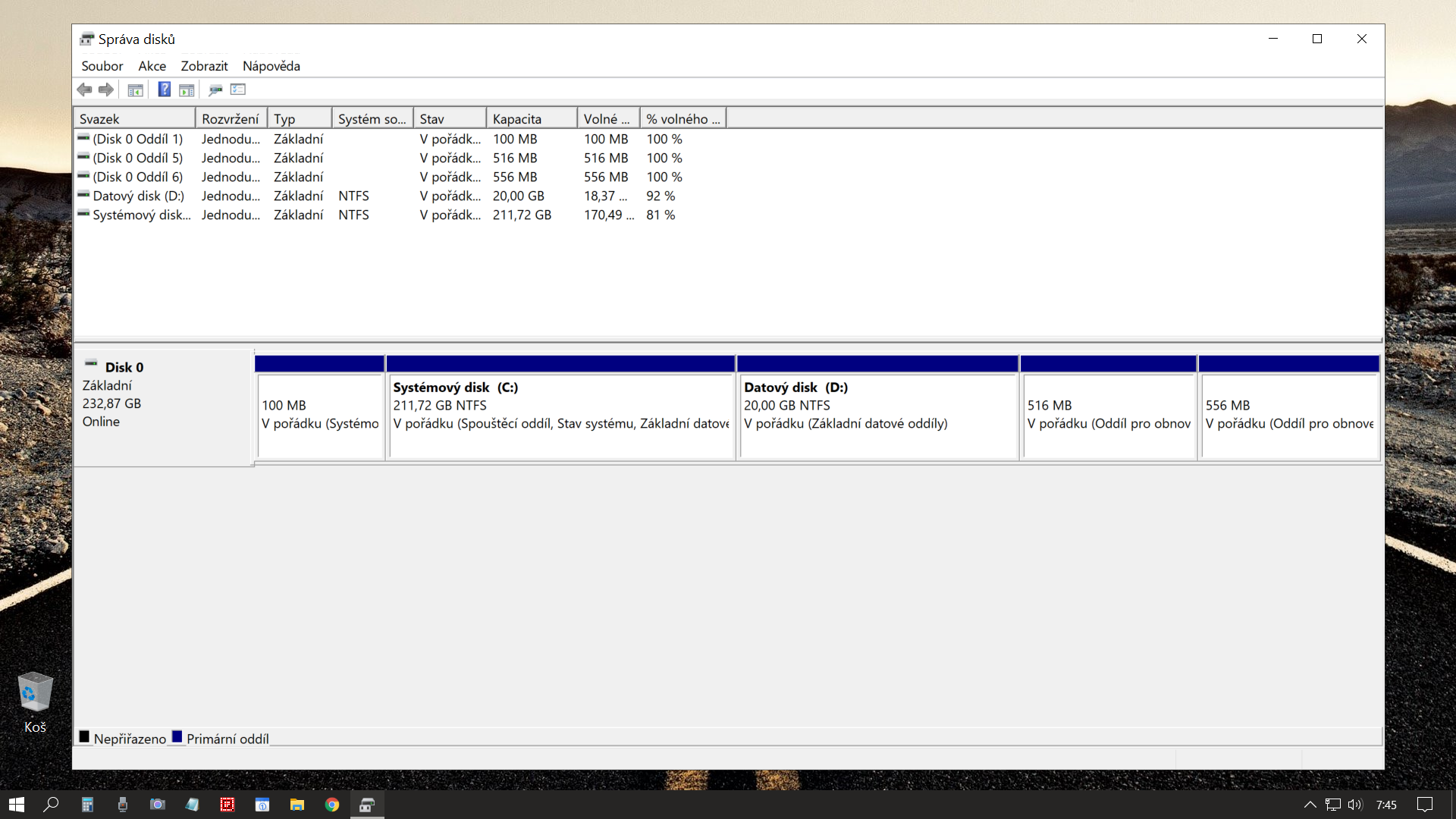Select Systémový disk (C:) partition block
Viewport: 1456px width, 819px height.
[x=560, y=416]
